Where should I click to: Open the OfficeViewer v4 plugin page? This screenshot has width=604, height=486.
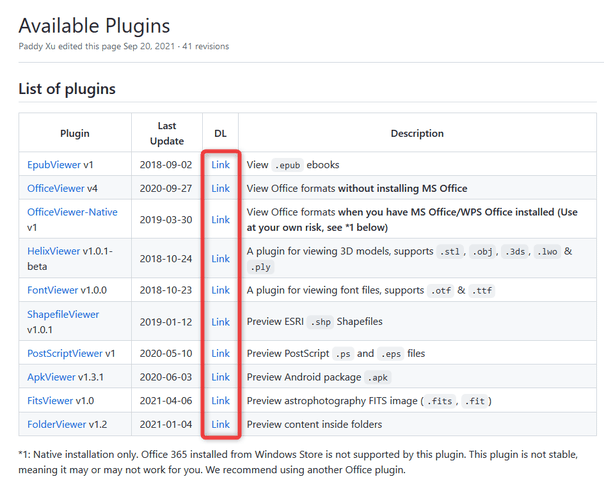[55, 188]
